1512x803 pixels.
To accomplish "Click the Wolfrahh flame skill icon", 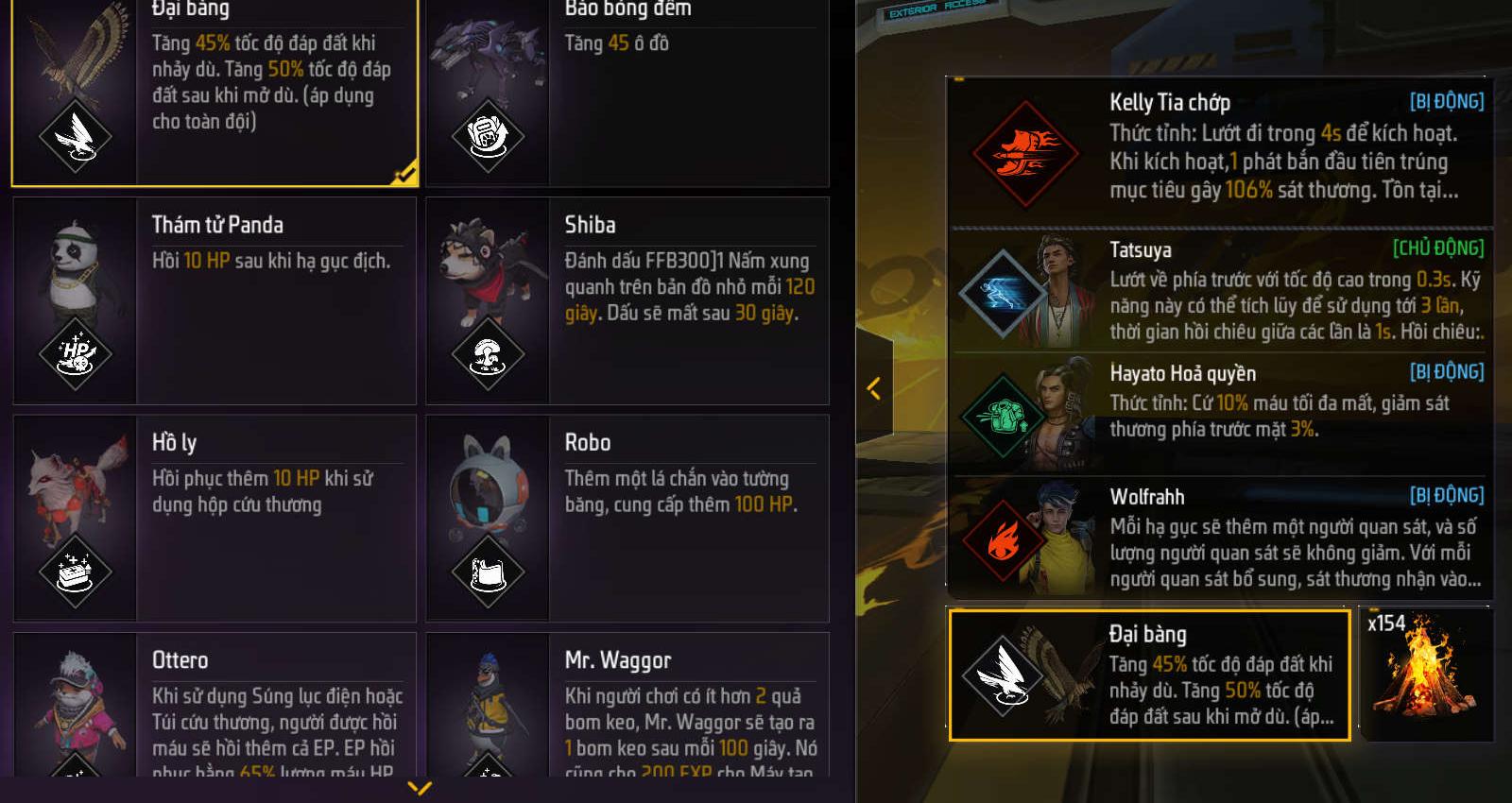I will [x=1003, y=540].
